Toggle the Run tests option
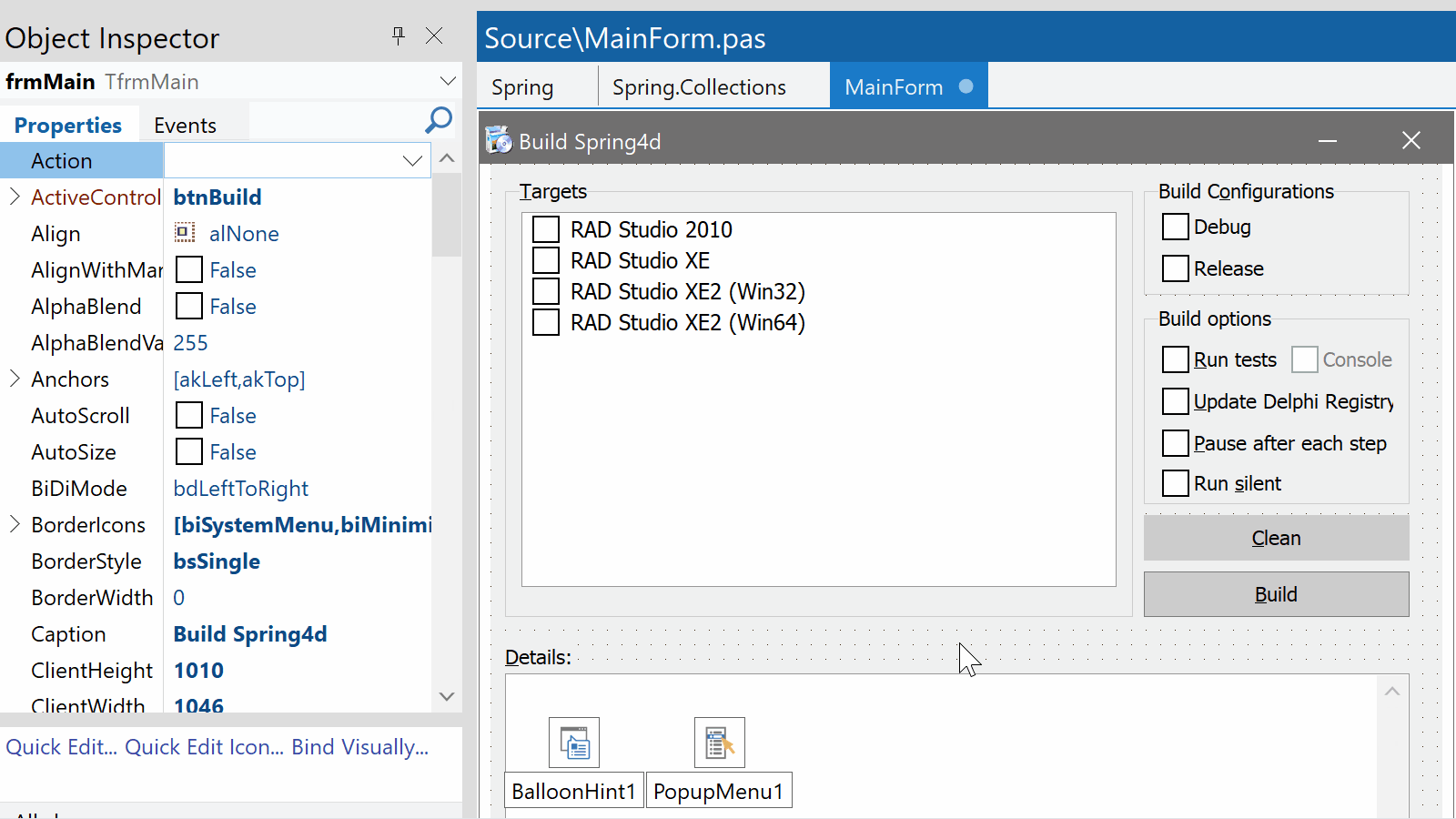The image size is (1456, 819). (1176, 359)
